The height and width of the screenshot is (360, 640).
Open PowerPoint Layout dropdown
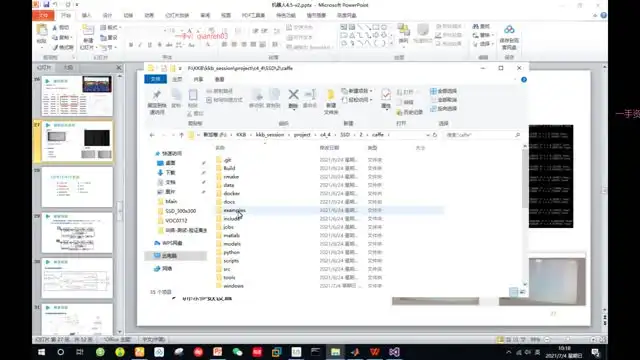tap(111, 27)
